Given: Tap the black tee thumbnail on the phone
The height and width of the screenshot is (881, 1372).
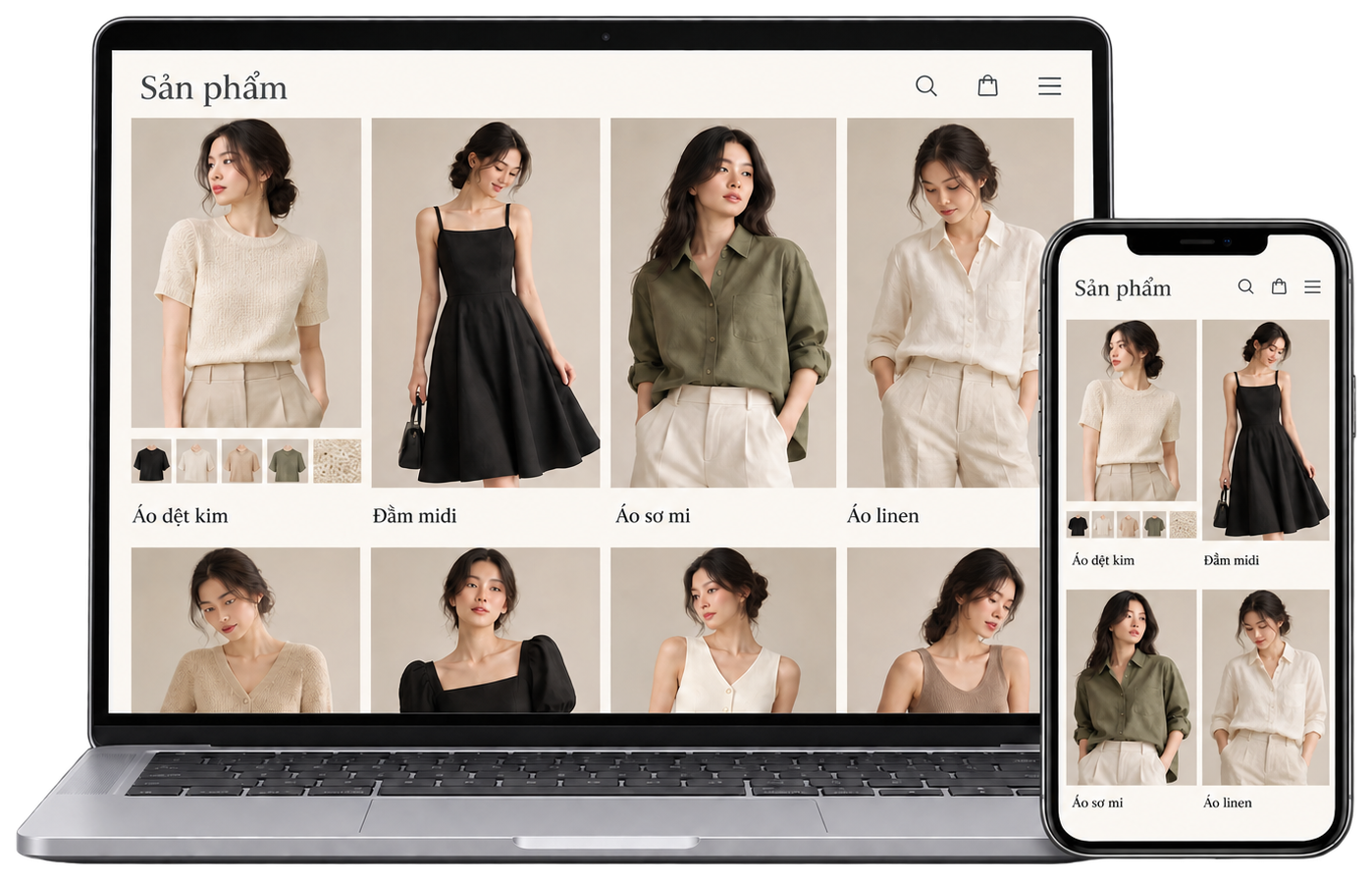Looking at the screenshot, I should (x=1078, y=525).
